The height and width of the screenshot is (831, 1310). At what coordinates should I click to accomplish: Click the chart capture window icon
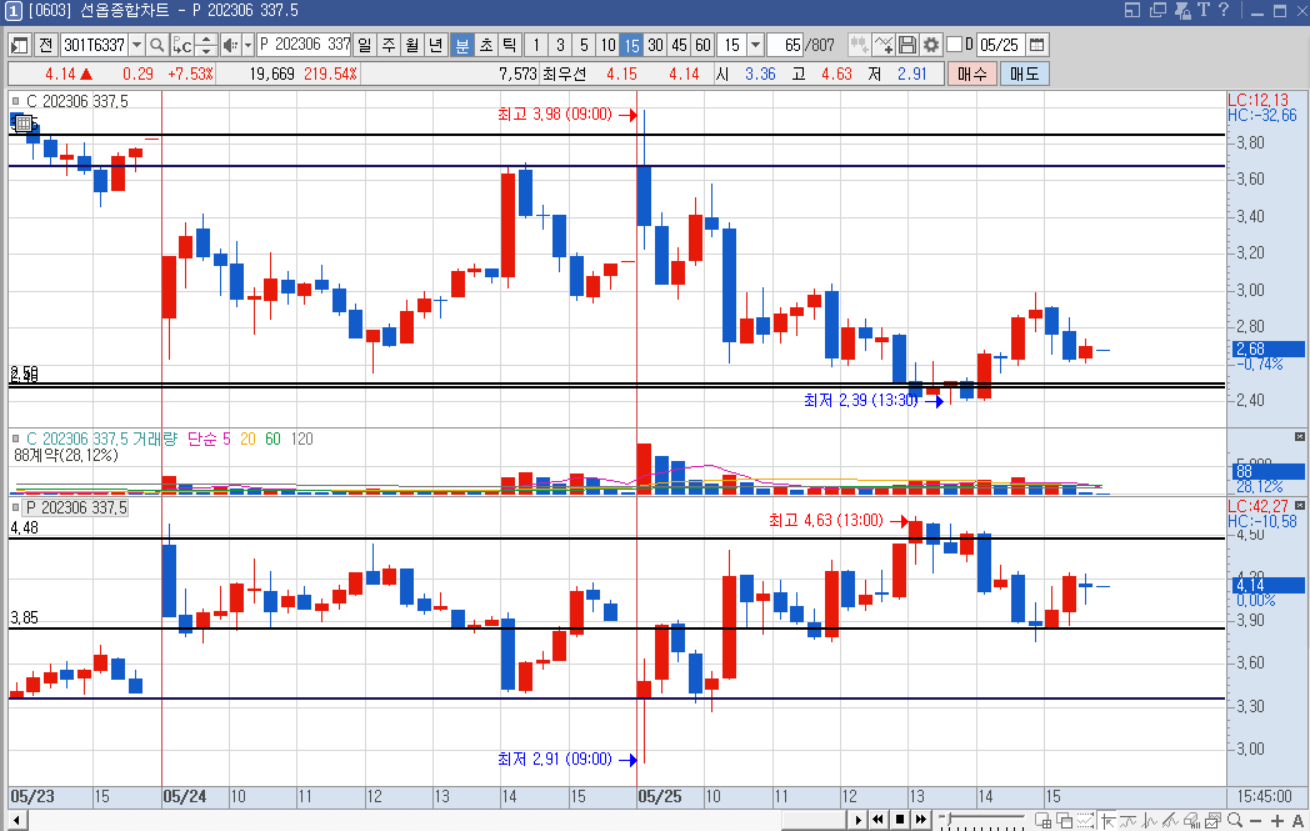pyautogui.click(x=1213, y=820)
